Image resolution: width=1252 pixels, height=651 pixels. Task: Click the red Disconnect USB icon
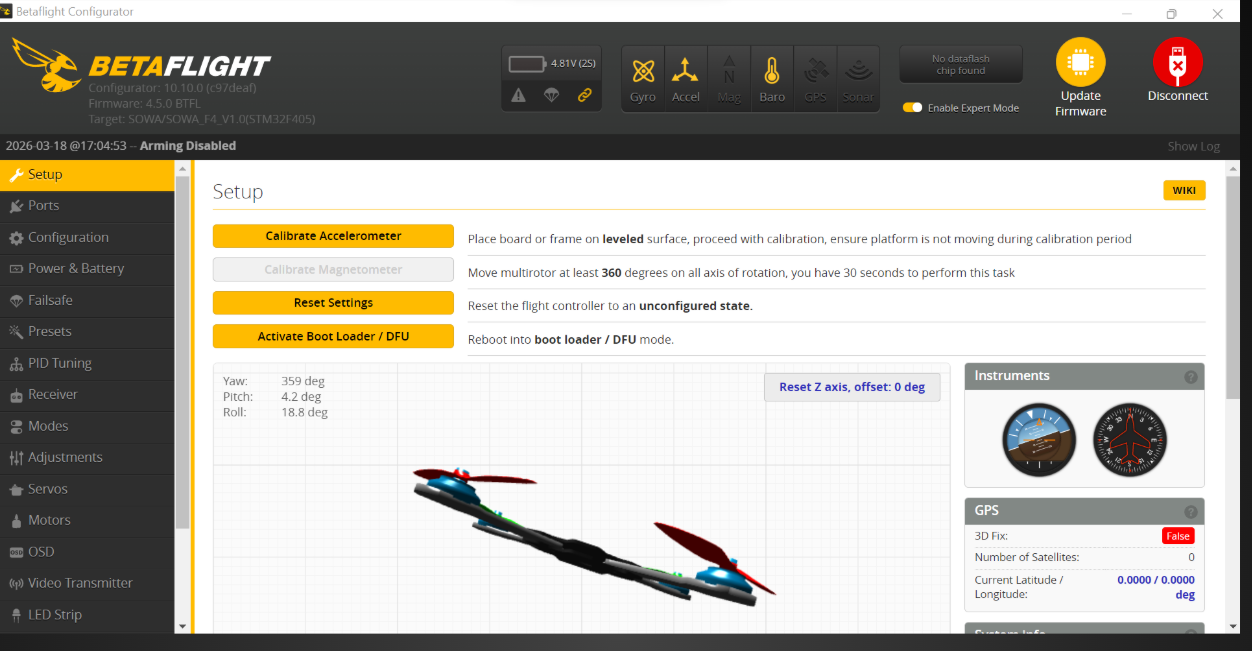tap(1177, 63)
